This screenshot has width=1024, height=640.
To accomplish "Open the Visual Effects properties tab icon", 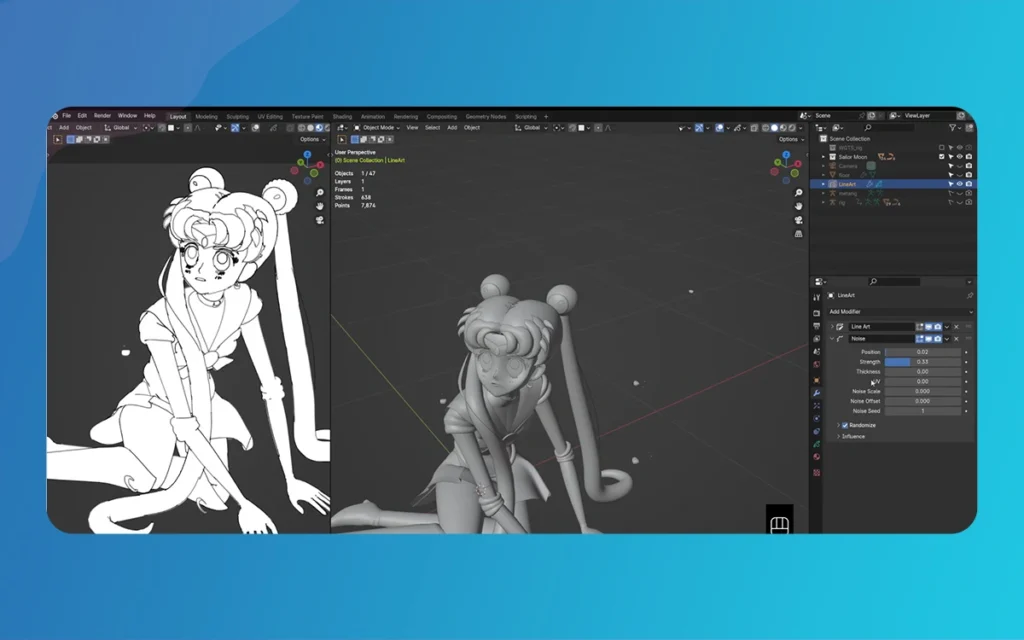I will [816, 406].
